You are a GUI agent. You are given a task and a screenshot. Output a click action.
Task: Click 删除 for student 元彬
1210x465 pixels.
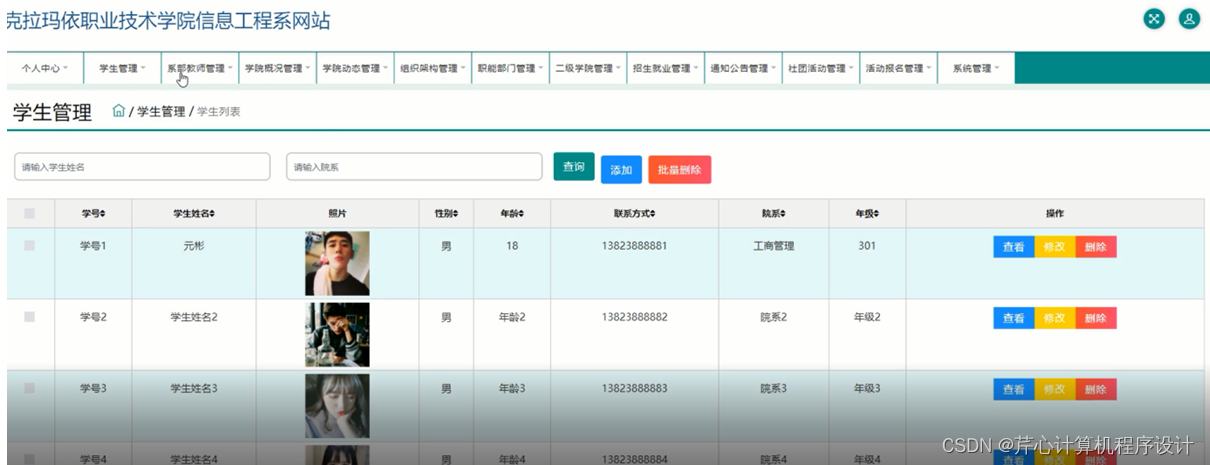[x=1096, y=247]
